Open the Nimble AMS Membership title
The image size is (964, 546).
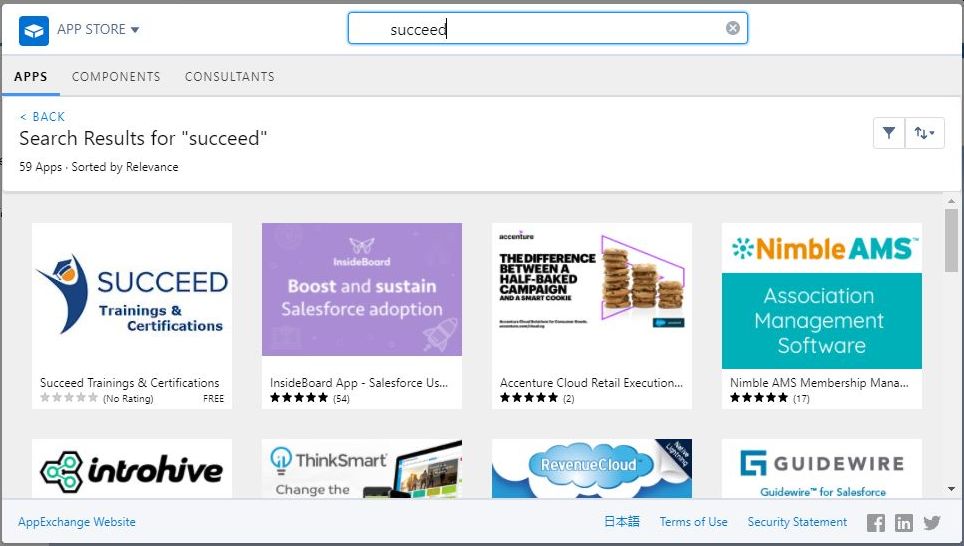click(819, 382)
